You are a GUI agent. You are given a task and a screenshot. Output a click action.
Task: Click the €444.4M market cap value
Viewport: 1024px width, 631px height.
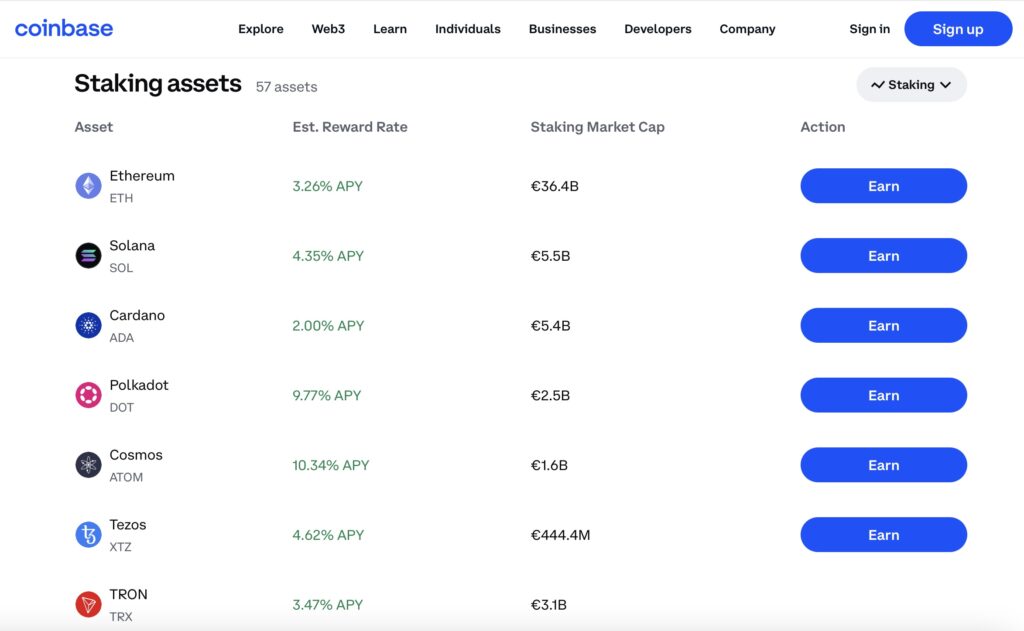[560, 536]
